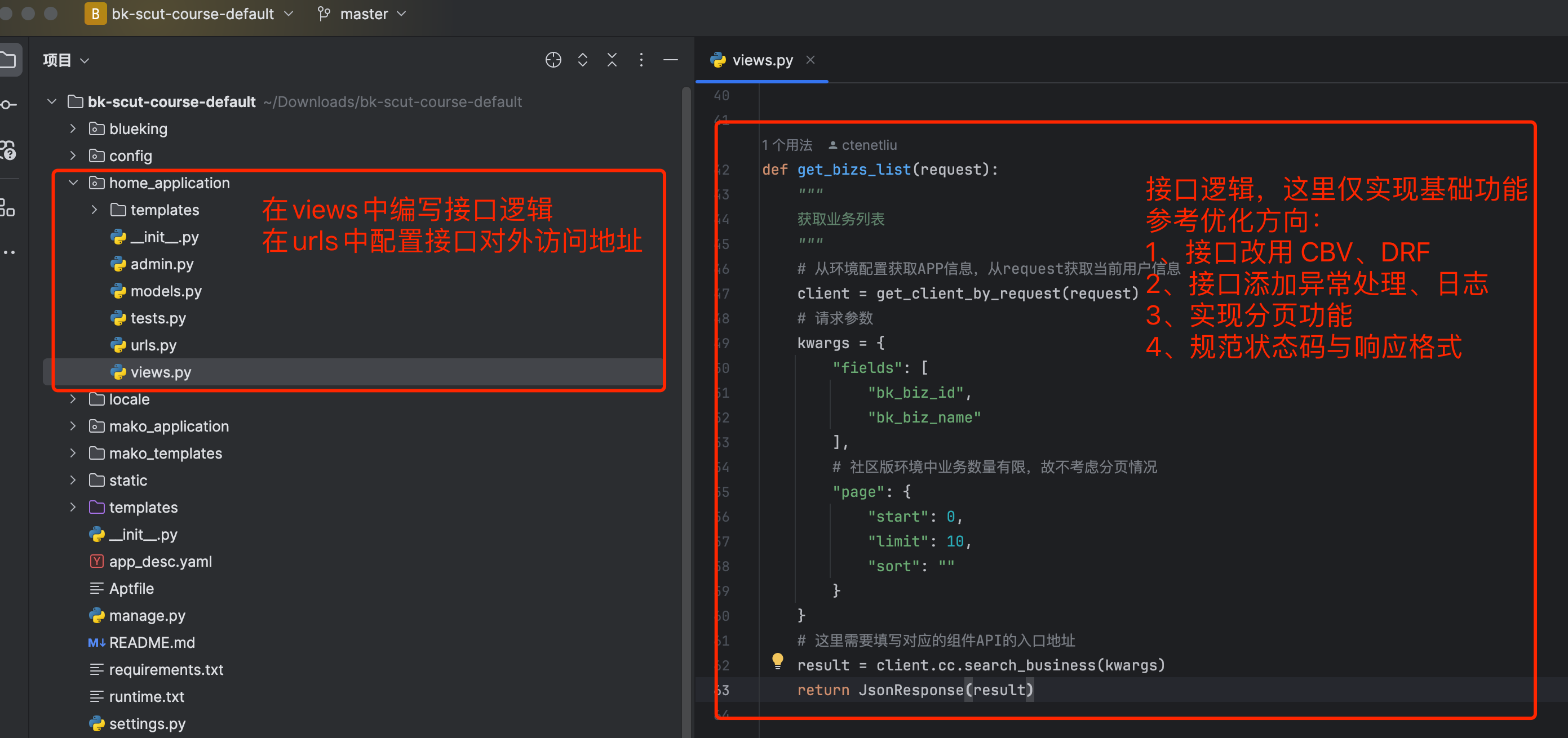Viewport: 1568px width, 738px height.
Task: Open the Commit tool window icon
Action: (8, 105)
